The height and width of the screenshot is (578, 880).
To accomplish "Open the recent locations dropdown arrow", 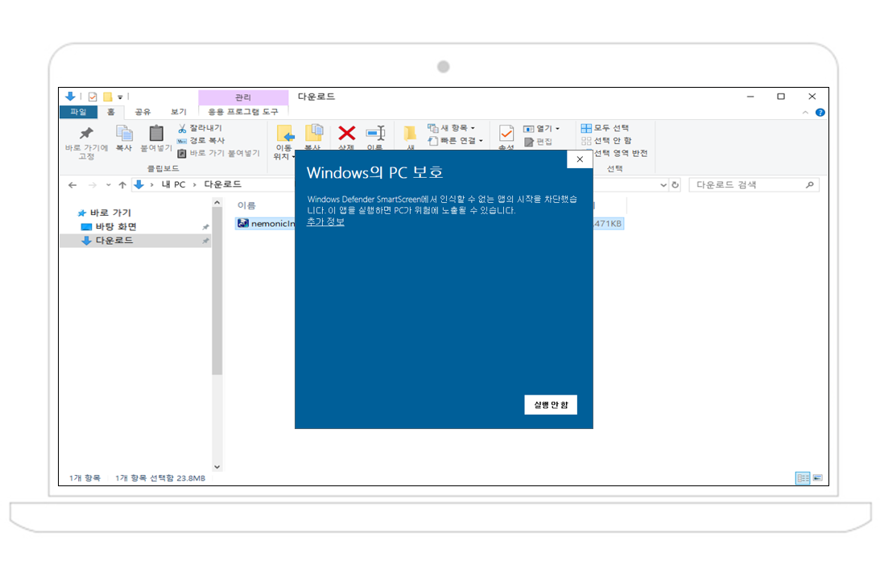I will (x=108, y=185).
